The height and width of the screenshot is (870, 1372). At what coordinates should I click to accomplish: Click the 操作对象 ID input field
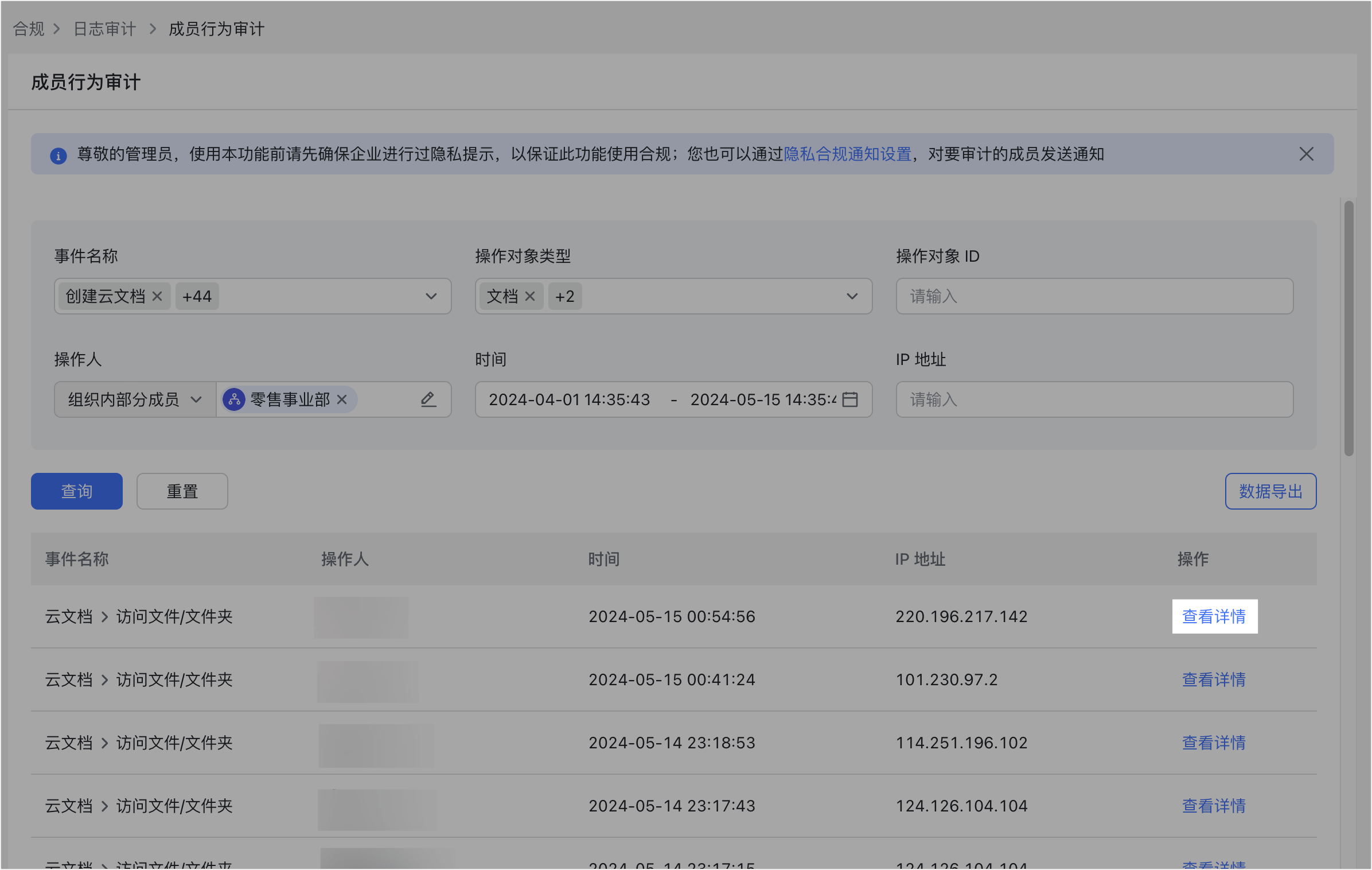[x=1094, y=296]
